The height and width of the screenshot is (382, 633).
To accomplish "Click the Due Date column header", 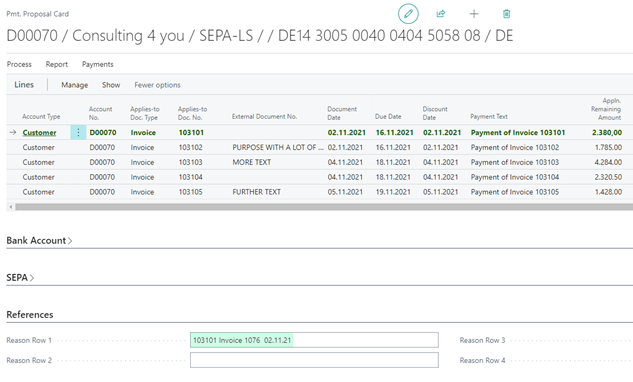I will tap(388, 116).
